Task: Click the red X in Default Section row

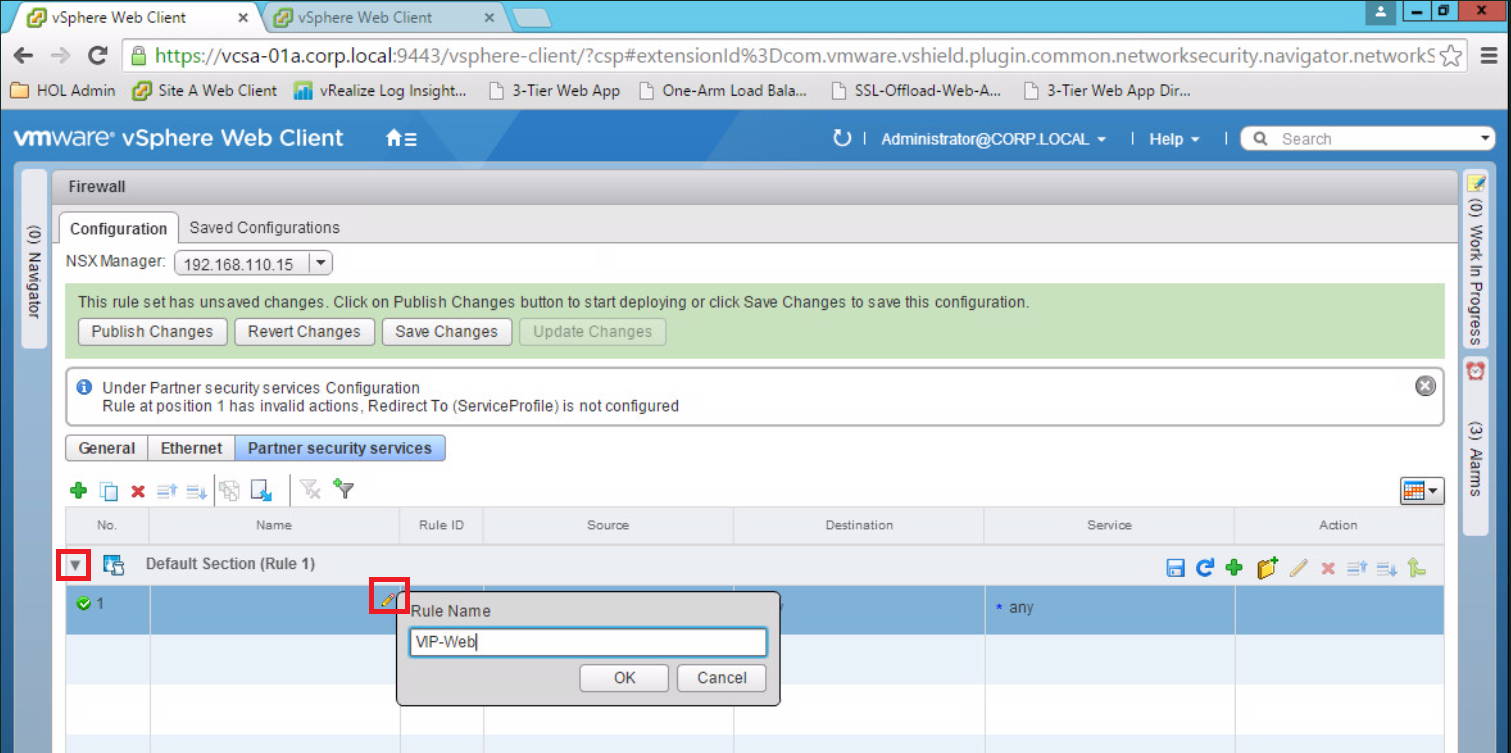Action: (1328, 568)
